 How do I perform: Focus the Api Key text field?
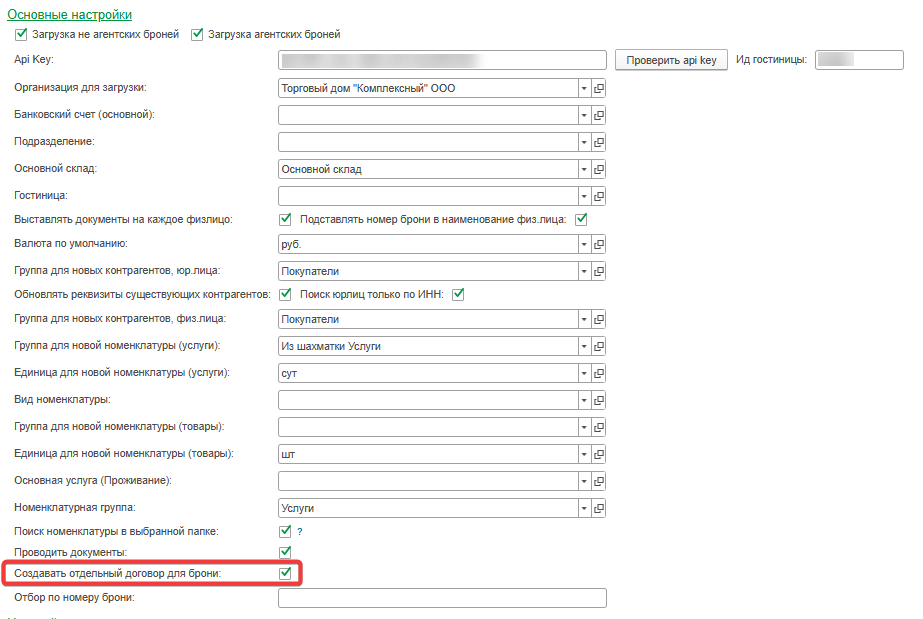[x=442, y=61]
